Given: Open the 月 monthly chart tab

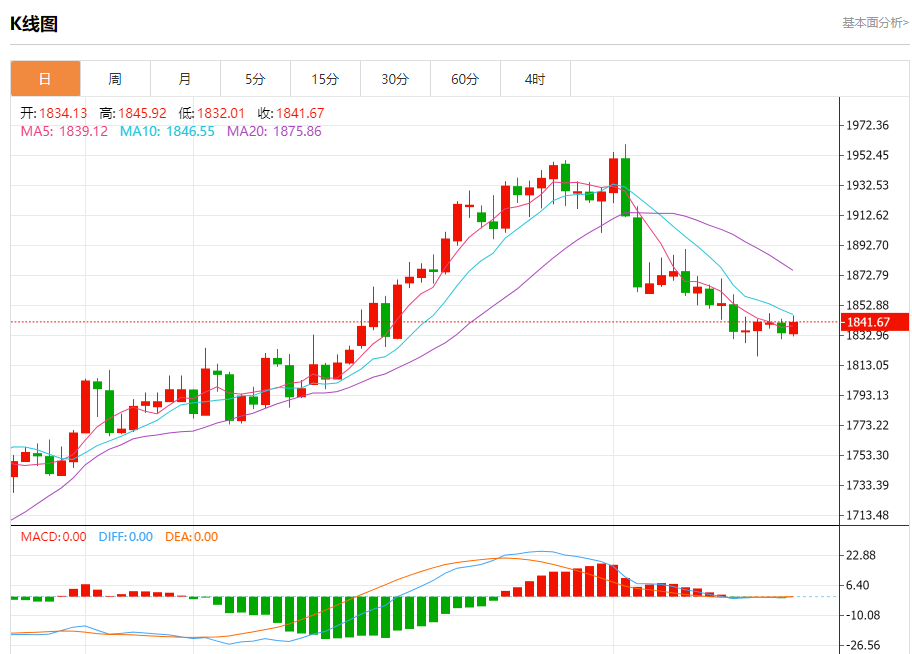Looking at the screenshot, I should point(185,79).
